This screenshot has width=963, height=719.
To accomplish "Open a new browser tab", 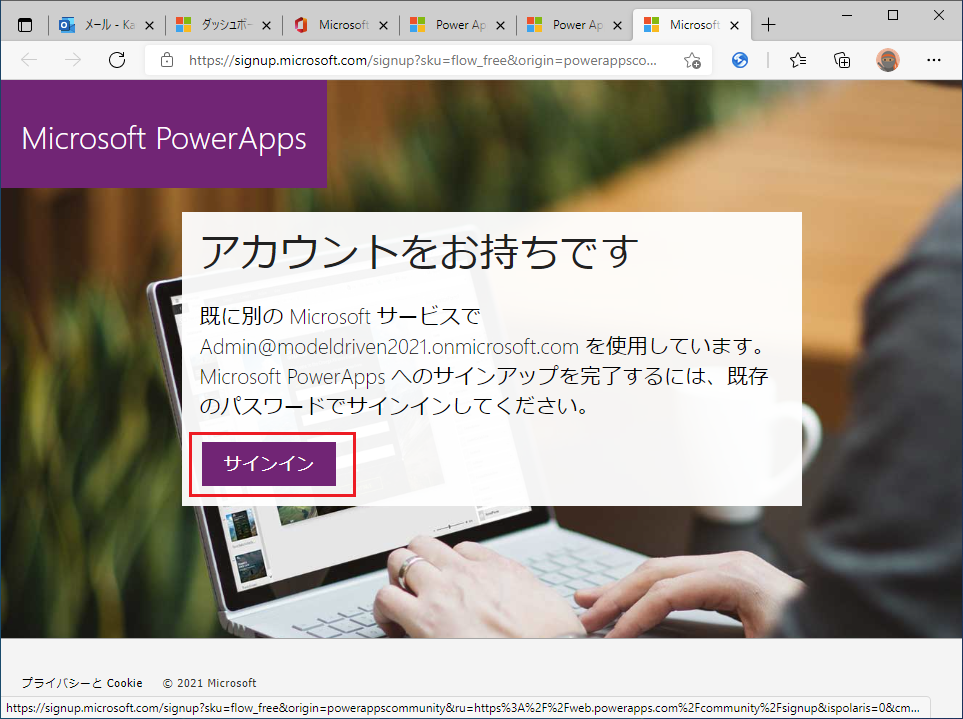I will [x=768, y=25].
